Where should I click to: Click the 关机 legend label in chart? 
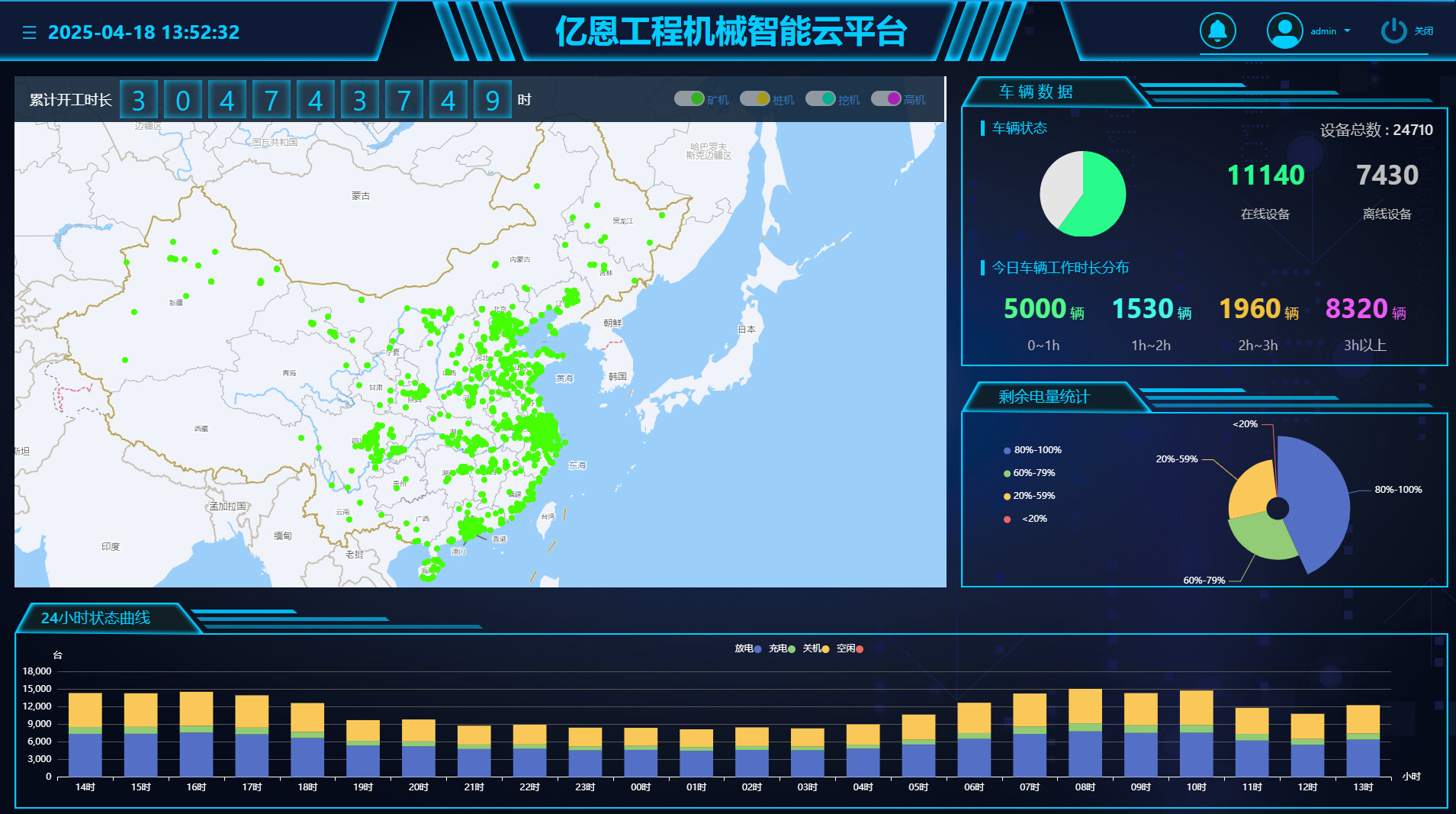(811, 648)
